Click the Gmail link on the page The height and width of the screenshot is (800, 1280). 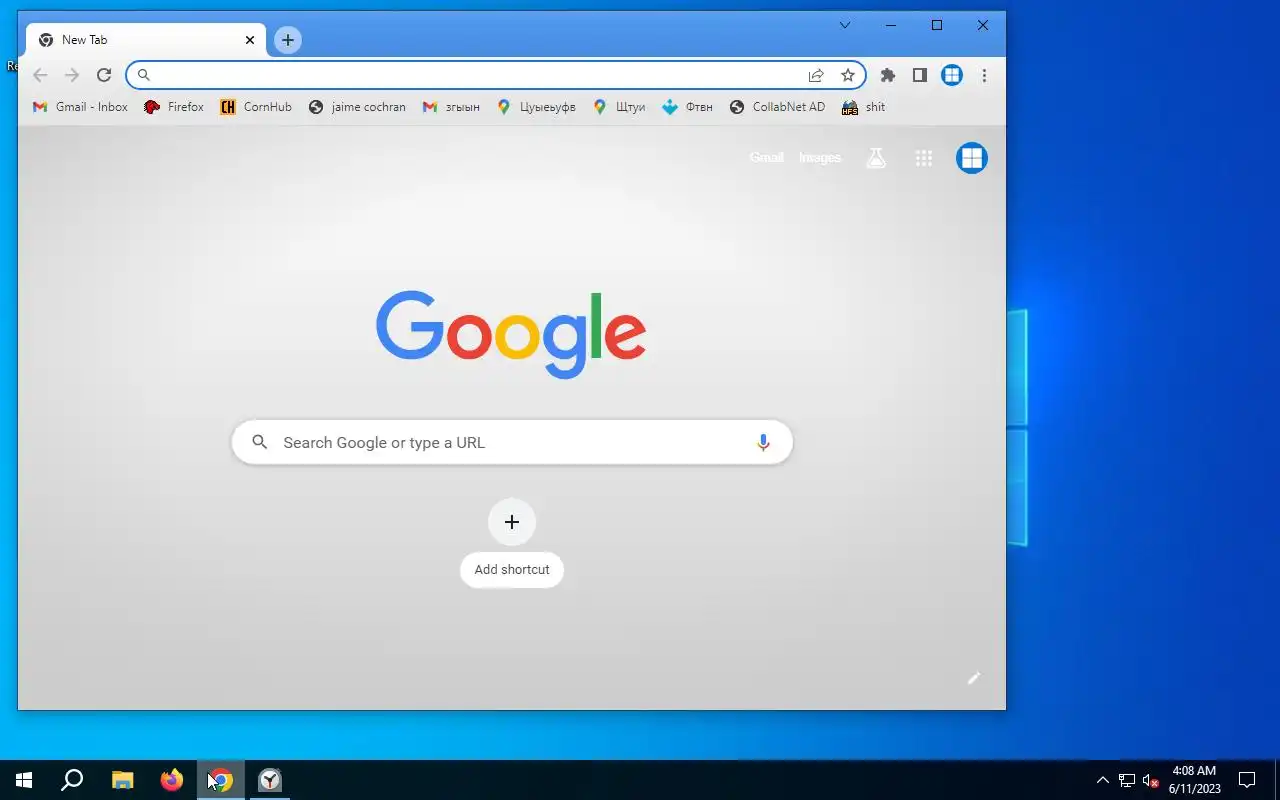(767, 158)
